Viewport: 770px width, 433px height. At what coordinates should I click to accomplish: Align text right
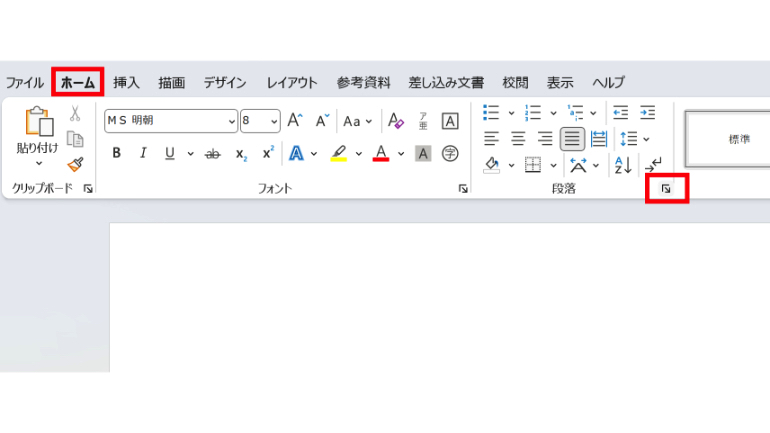[x=545, y=139]
